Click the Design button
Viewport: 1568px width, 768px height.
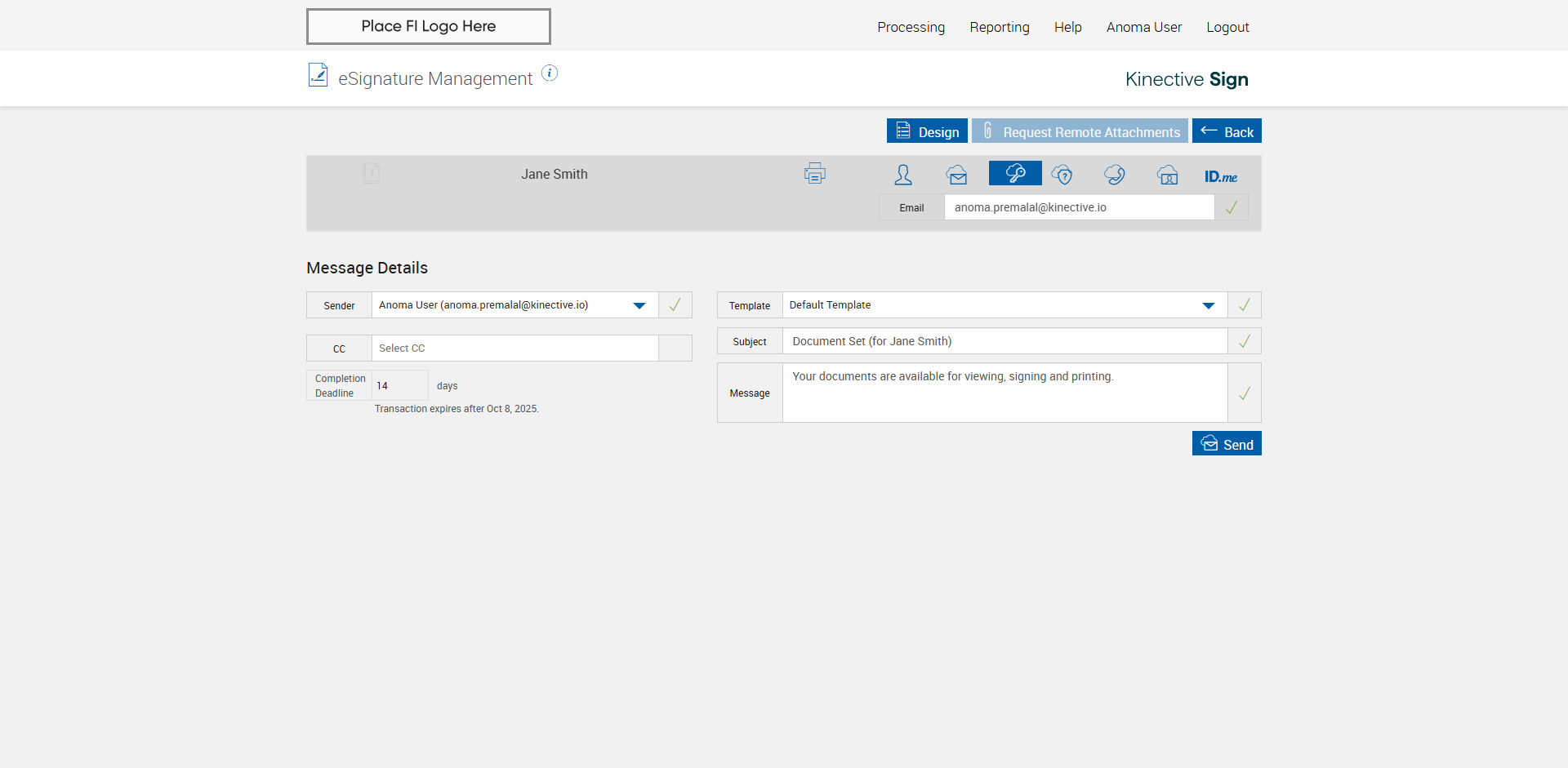[927, 131]
